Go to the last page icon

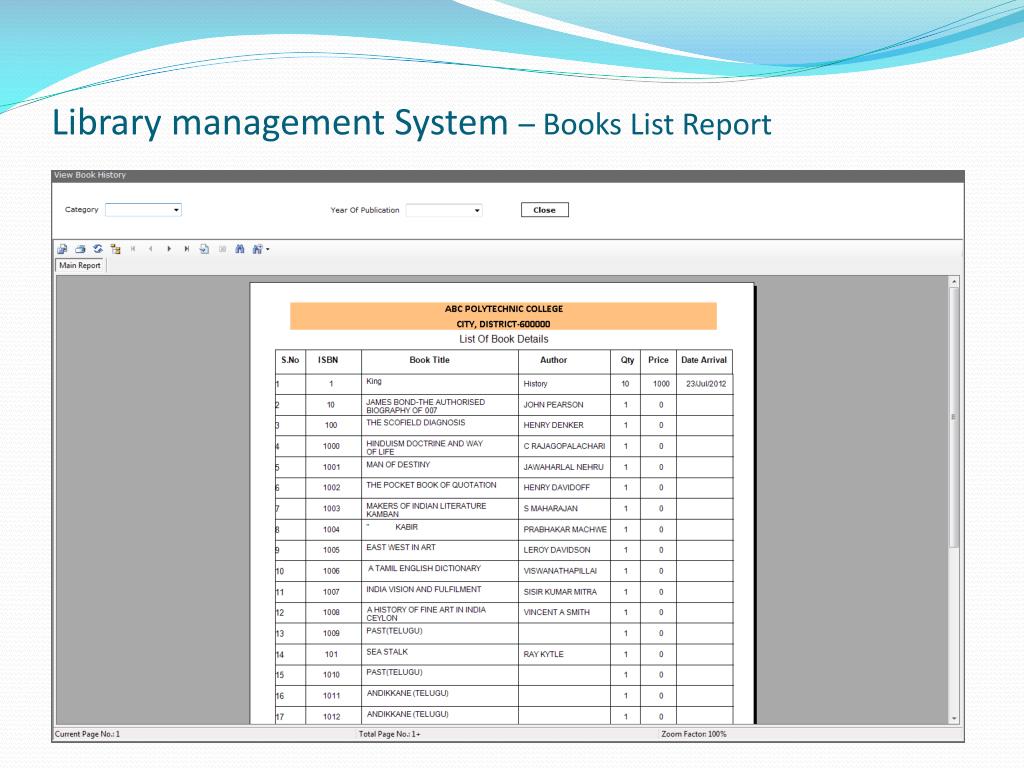(x=187, y=249)
